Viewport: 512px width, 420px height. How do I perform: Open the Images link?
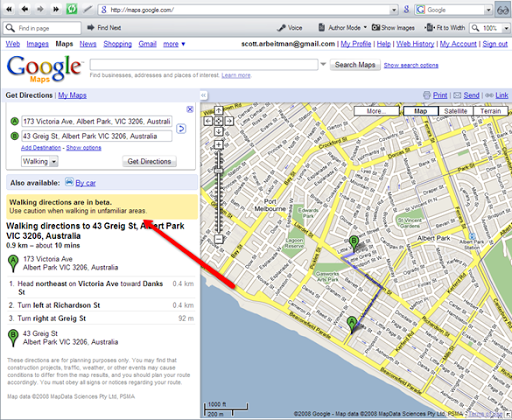37,44
